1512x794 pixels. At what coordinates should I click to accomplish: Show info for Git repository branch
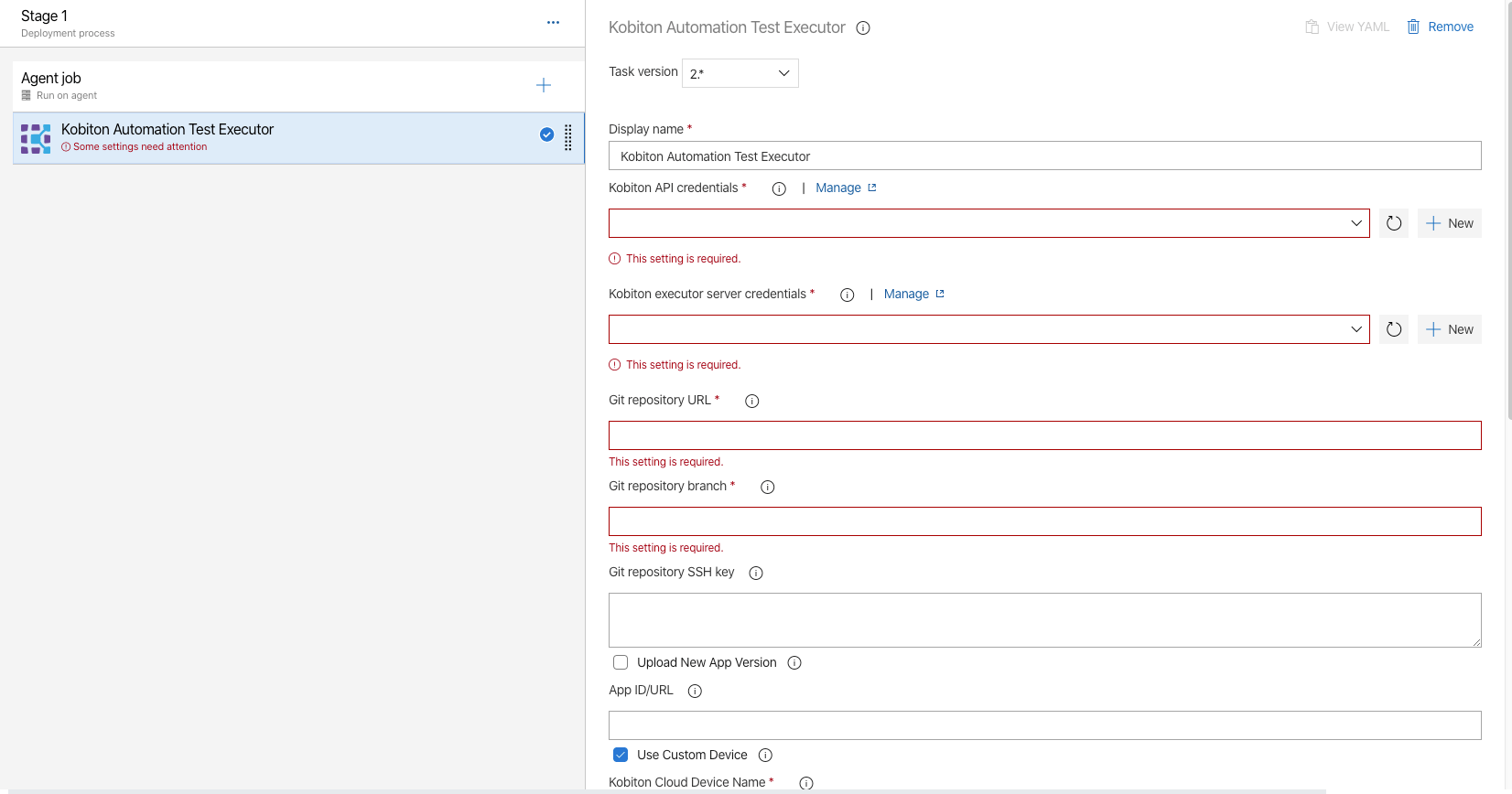(x=768, y=487)
